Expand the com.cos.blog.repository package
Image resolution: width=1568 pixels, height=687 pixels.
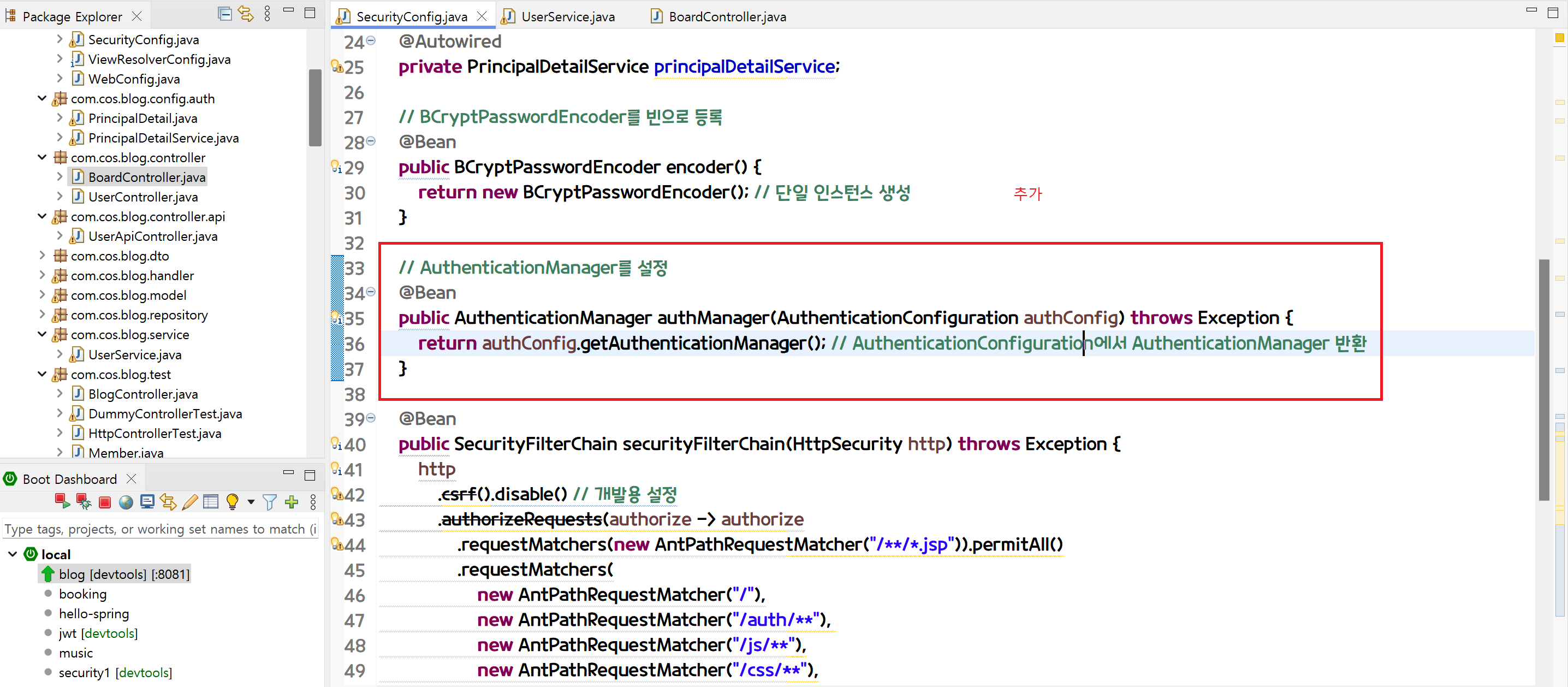tap(42, 315)
